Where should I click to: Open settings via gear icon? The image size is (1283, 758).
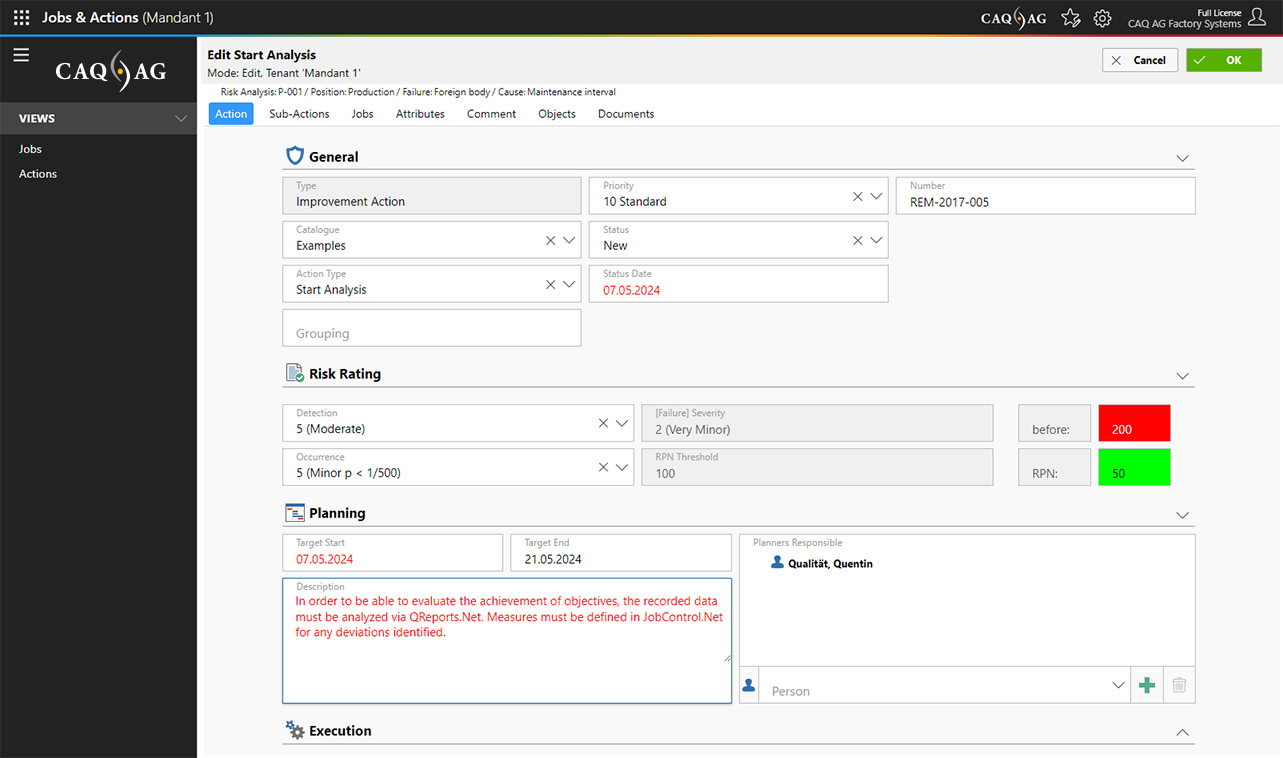(1102, 18)
